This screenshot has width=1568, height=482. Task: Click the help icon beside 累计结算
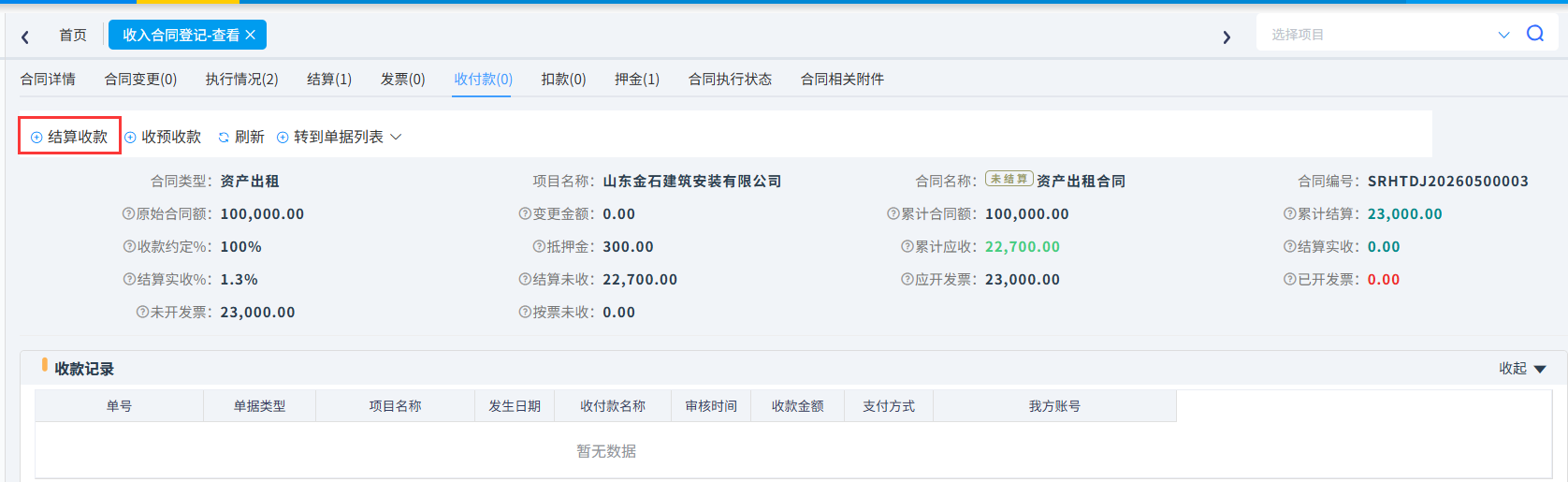coord(1289,214)
